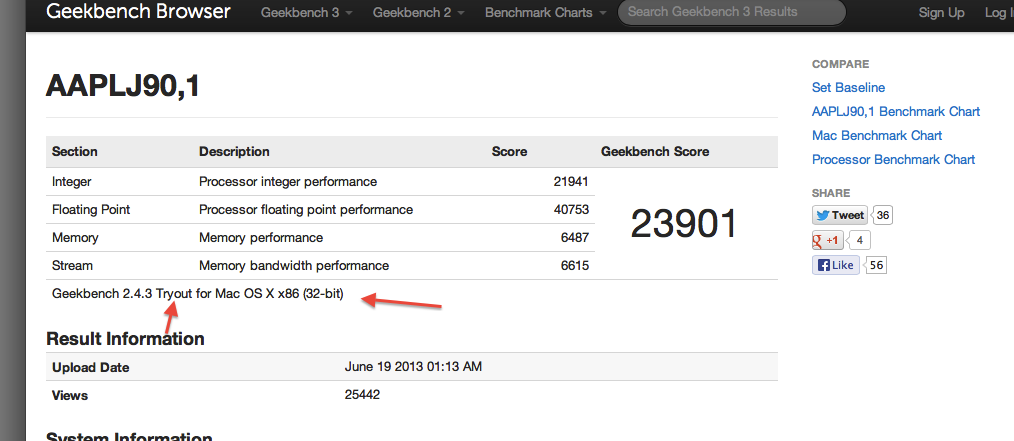This screenshot has height=441, width=1014.
Task: Click the Upload Date row label
Action: (x=91, y=367)
